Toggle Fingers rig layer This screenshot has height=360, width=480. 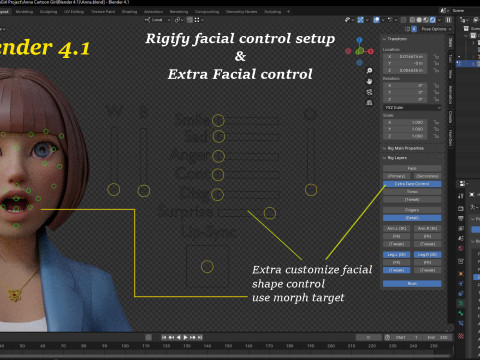pyautogui.click(x=412, y=210)
